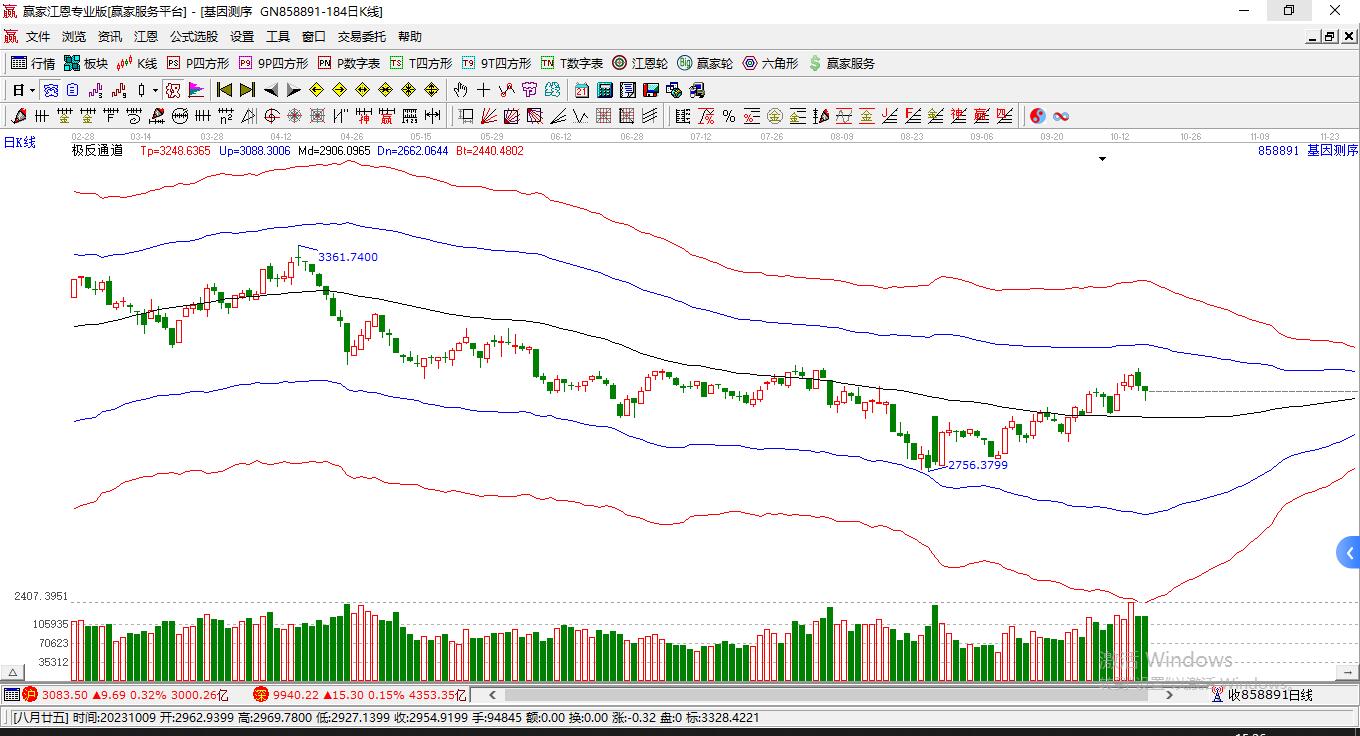Open the 设置 menu
This screenshot has height=736, width=1360.
(242, 36)
